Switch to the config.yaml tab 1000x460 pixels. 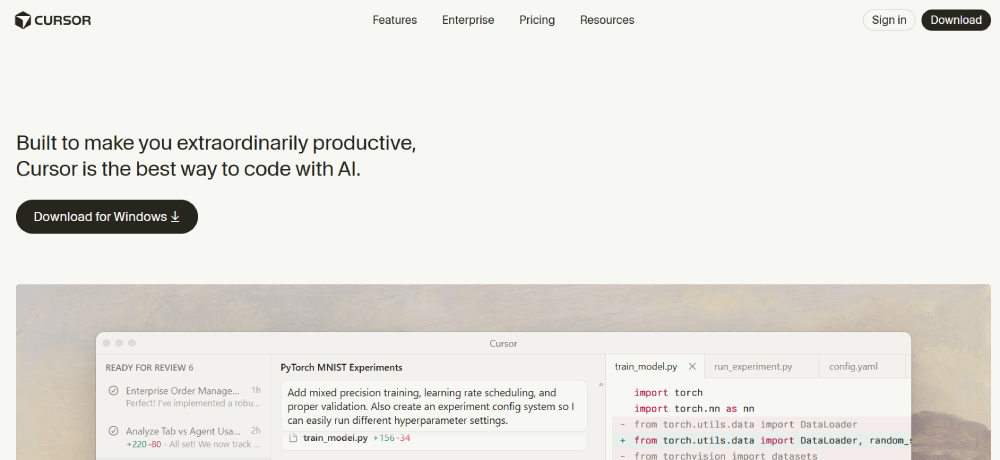(x=853, y=367)
